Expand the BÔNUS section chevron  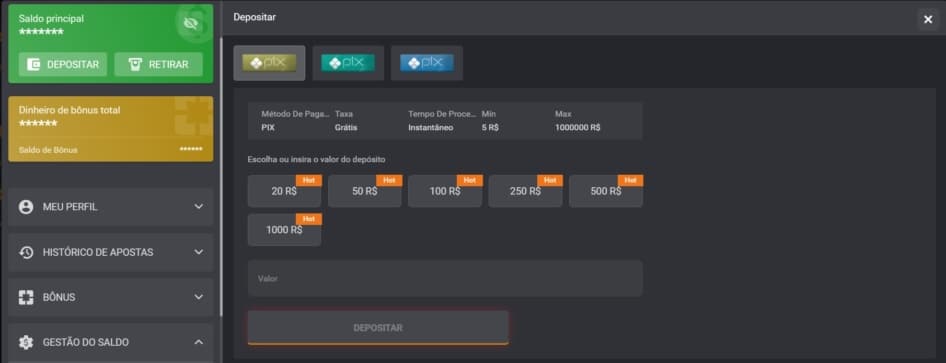(198, 297)
